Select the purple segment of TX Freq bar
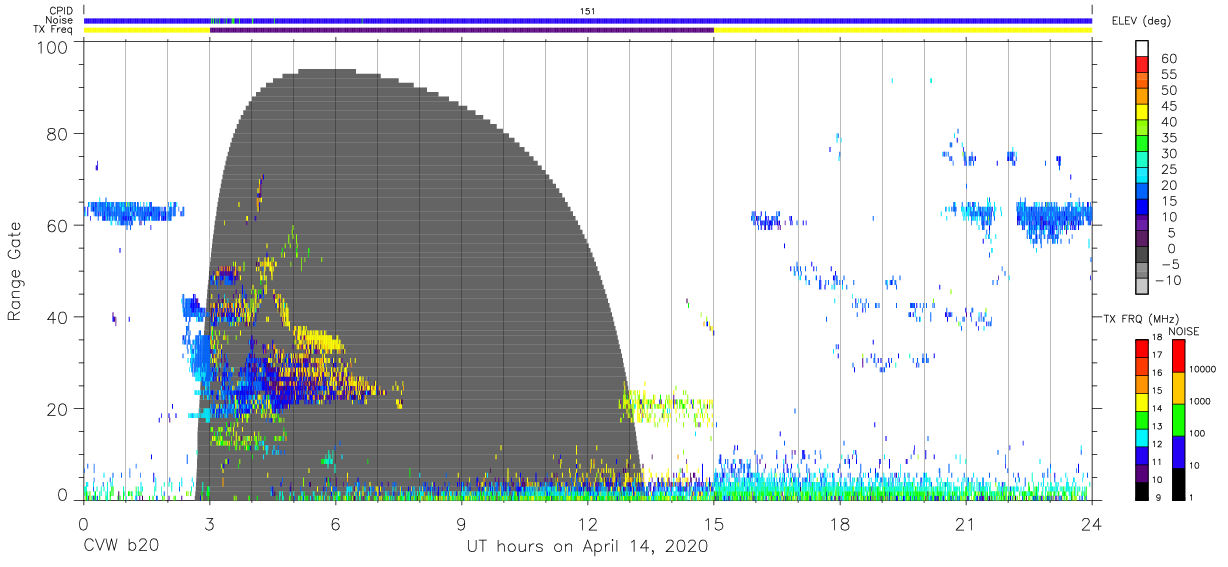Image resolution: width=1228 pixels, height=567 pixels. [x=462, y=30]
